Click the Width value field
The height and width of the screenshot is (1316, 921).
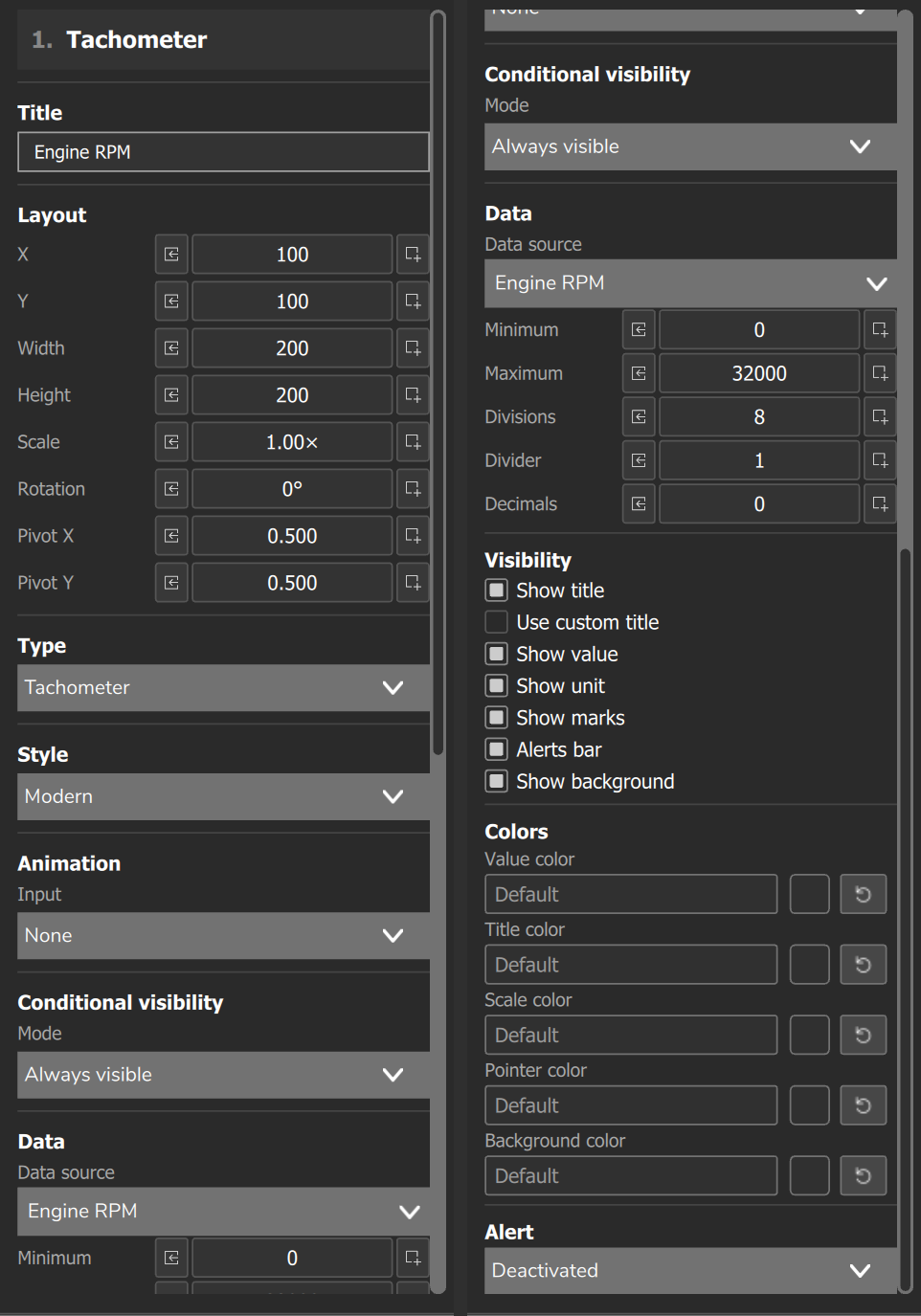tap(292, 348)
